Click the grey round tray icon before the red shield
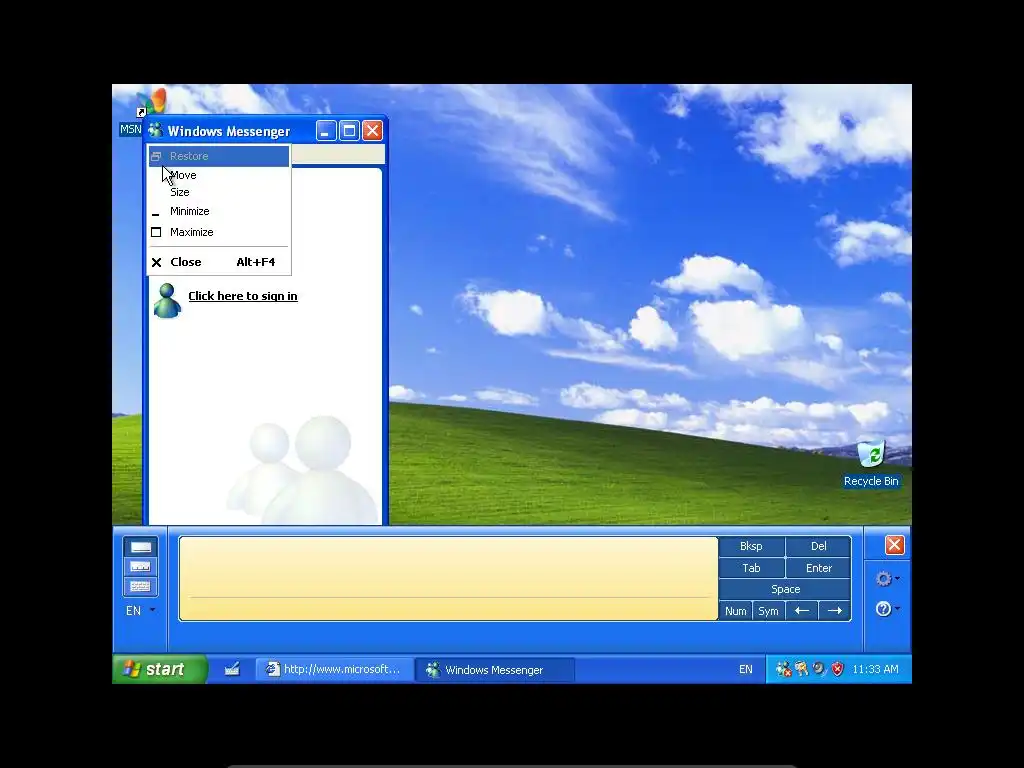This screenshot has height=768, width=1024. (819, 669)
